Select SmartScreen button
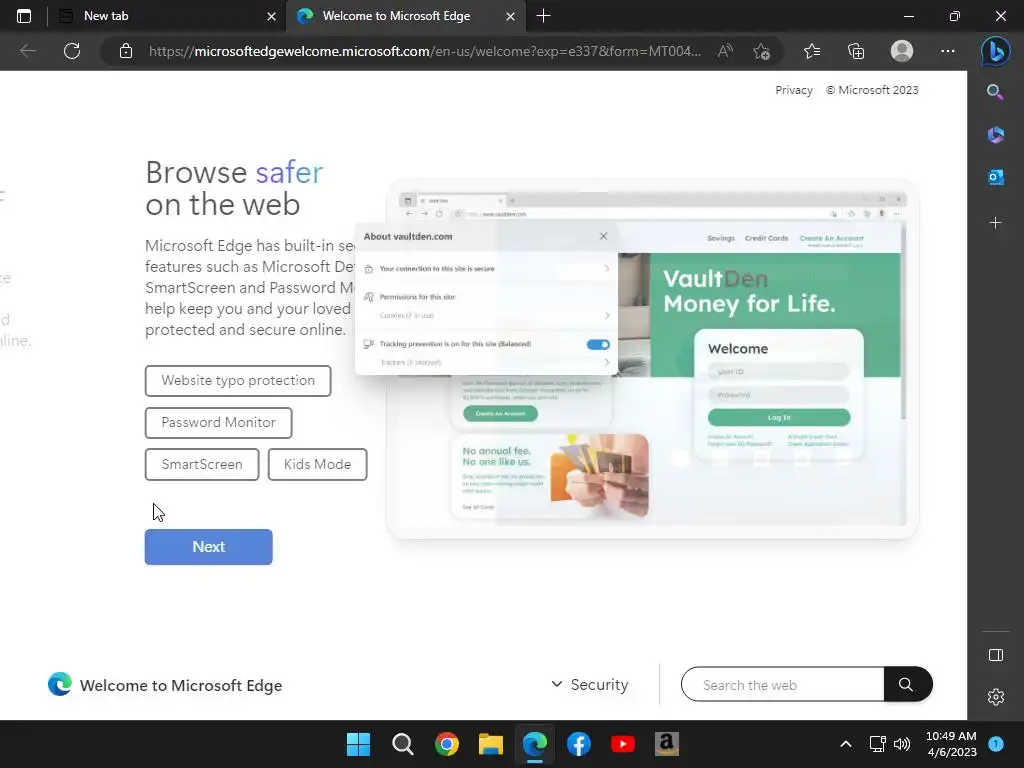 click(202, 464)
